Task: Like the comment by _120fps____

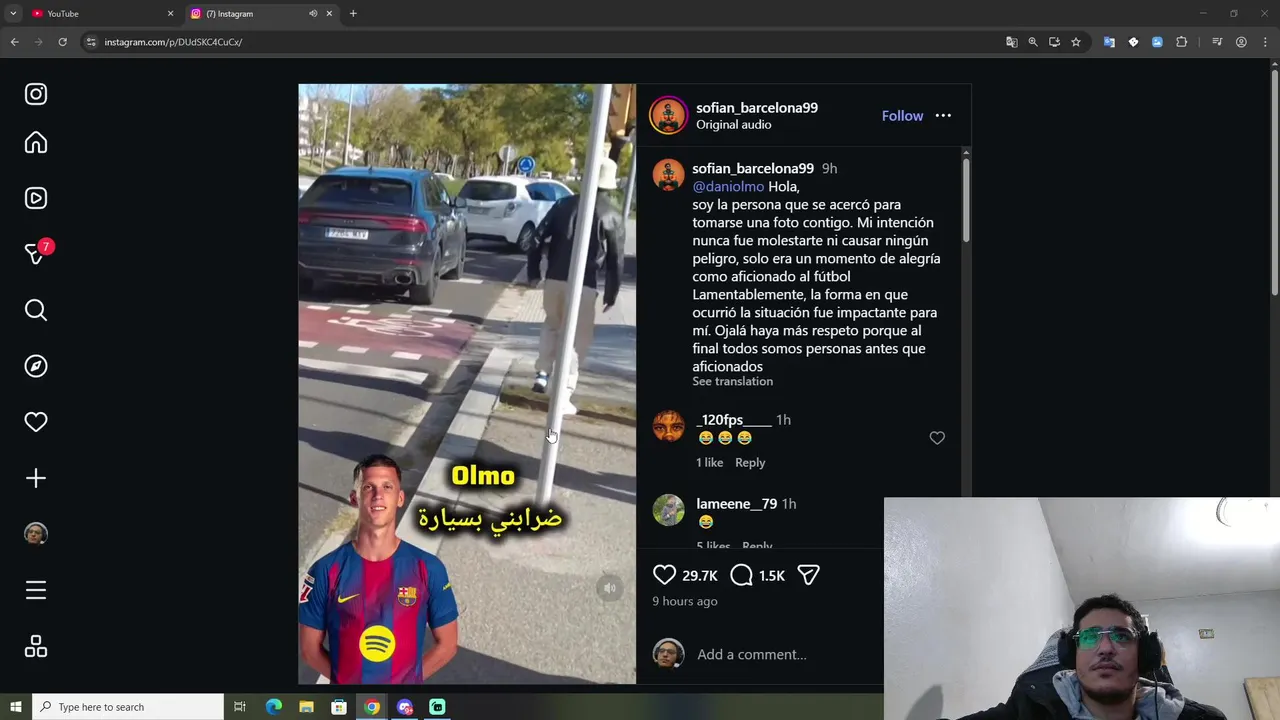Action: (937, 438)
